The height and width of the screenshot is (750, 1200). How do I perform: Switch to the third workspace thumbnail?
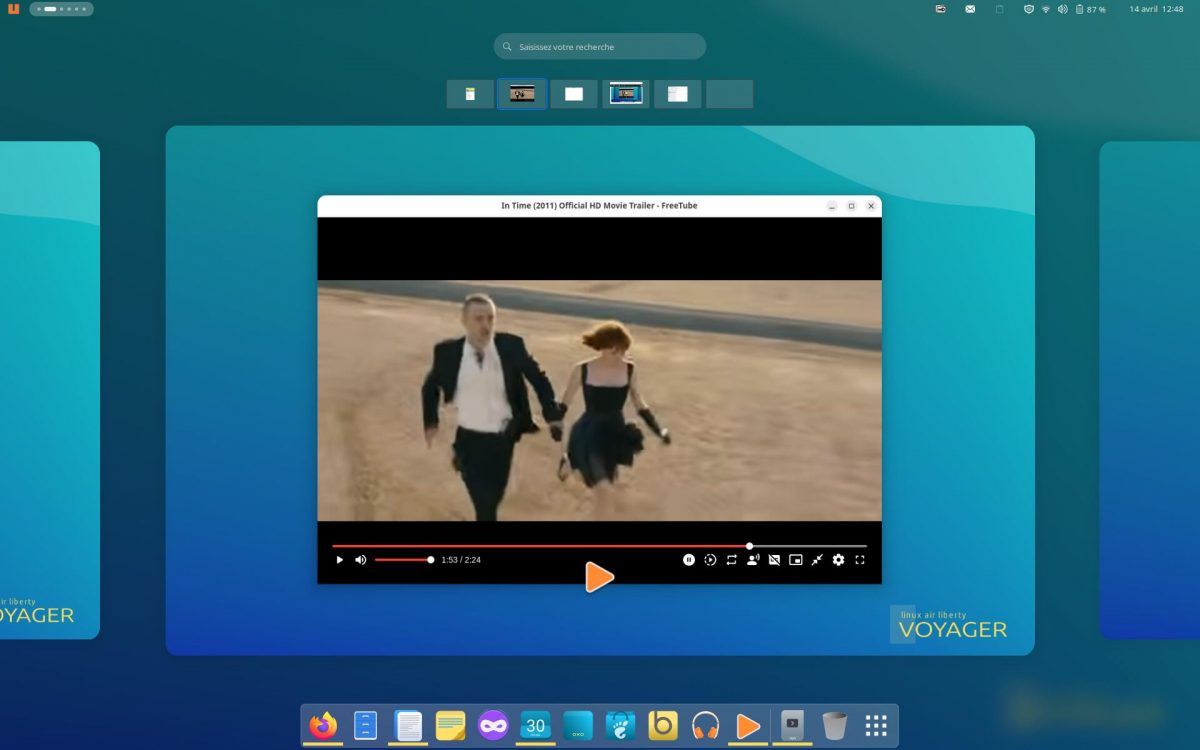pos(574,94)
